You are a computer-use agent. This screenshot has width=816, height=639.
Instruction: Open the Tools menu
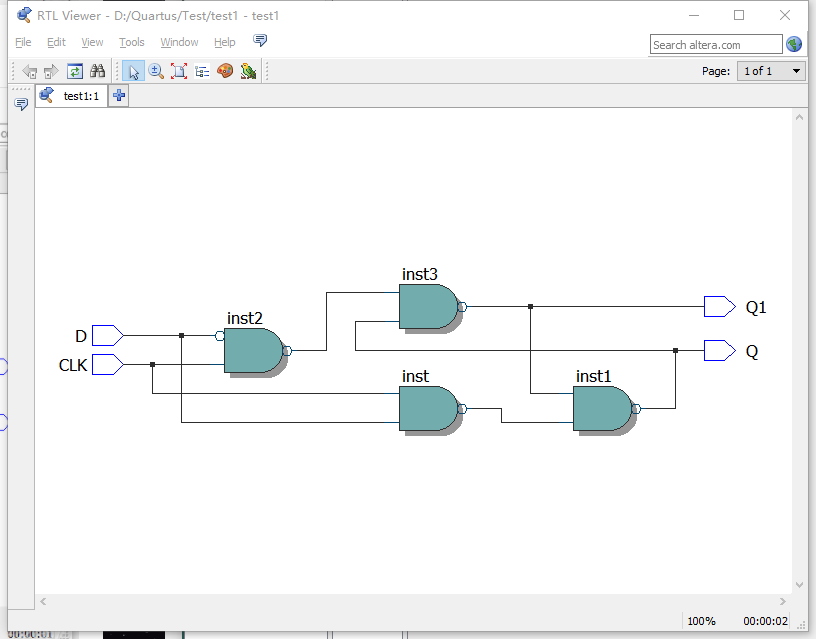(x=132, y=42)
